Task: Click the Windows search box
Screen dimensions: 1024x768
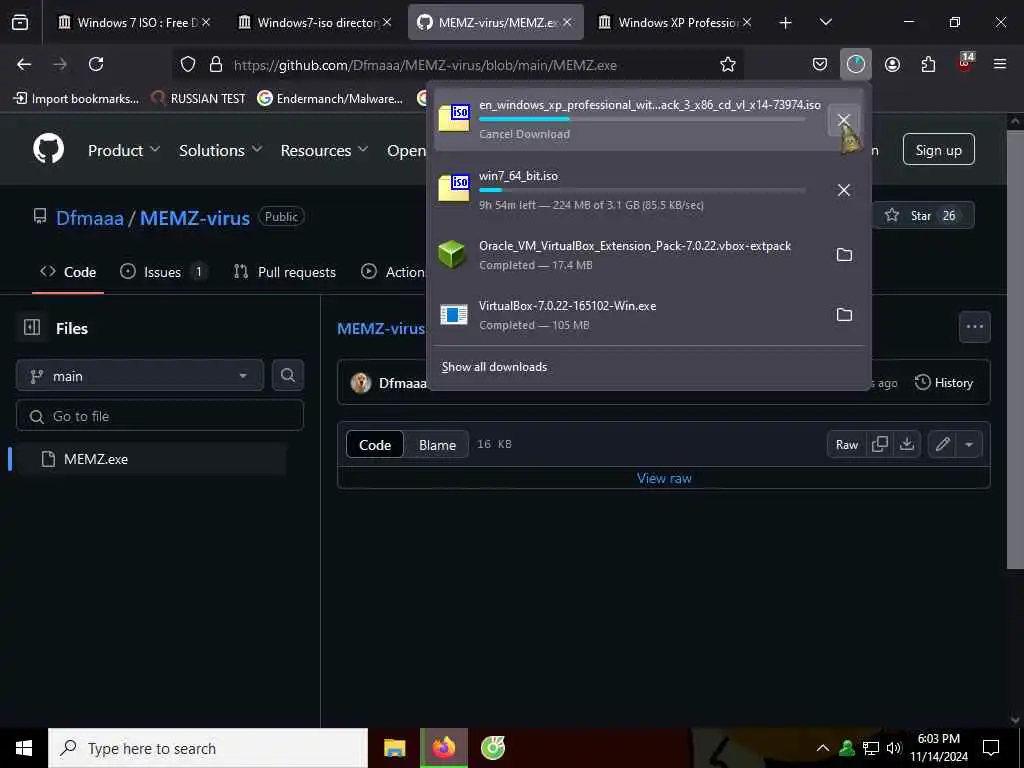Action: point(208,748)
